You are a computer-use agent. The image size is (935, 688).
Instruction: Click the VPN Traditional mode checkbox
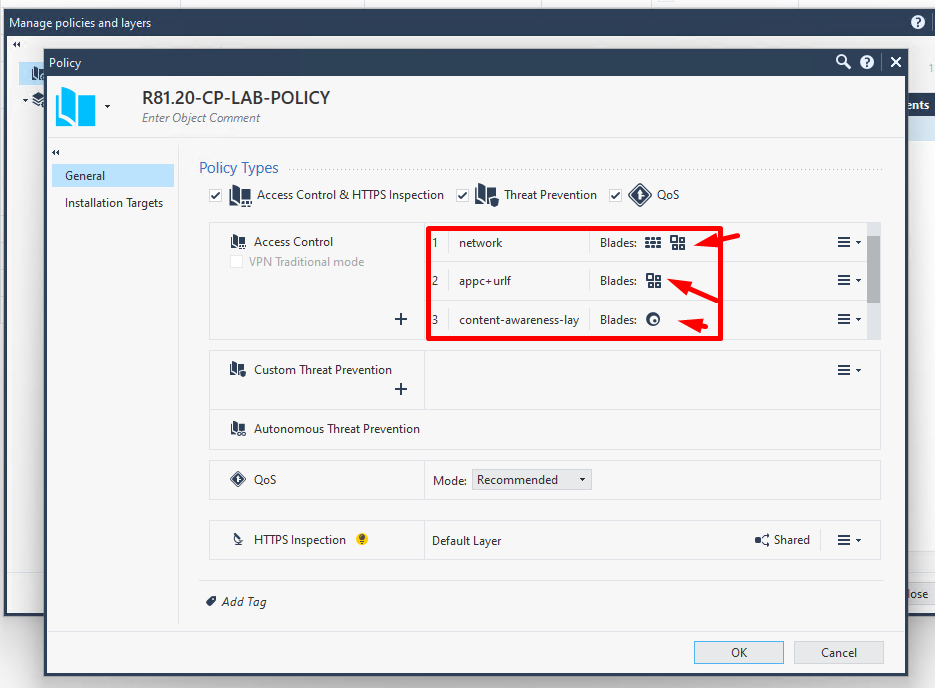pos(237,262)
